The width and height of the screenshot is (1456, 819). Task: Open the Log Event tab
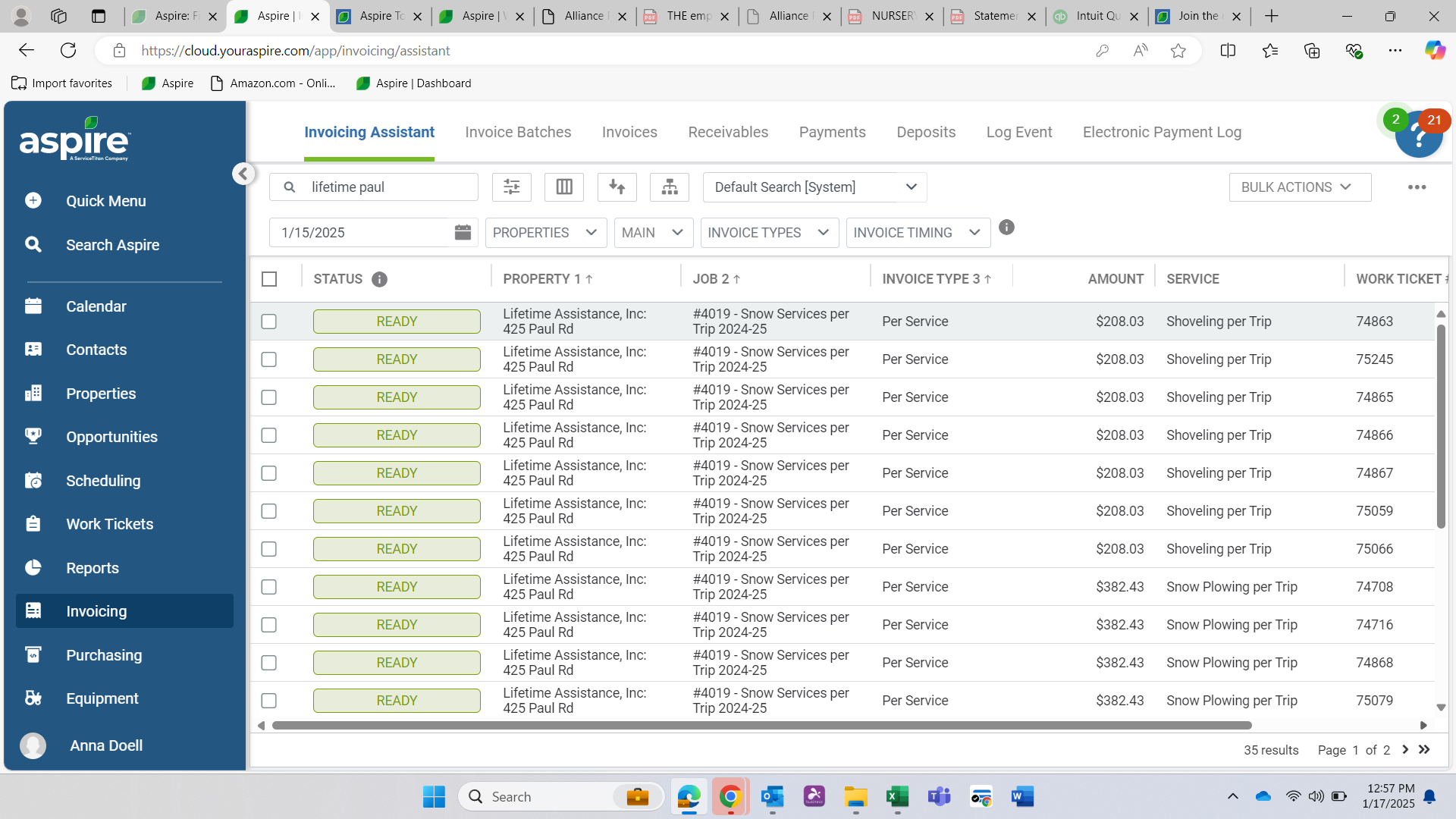[x=1018, y=132]
